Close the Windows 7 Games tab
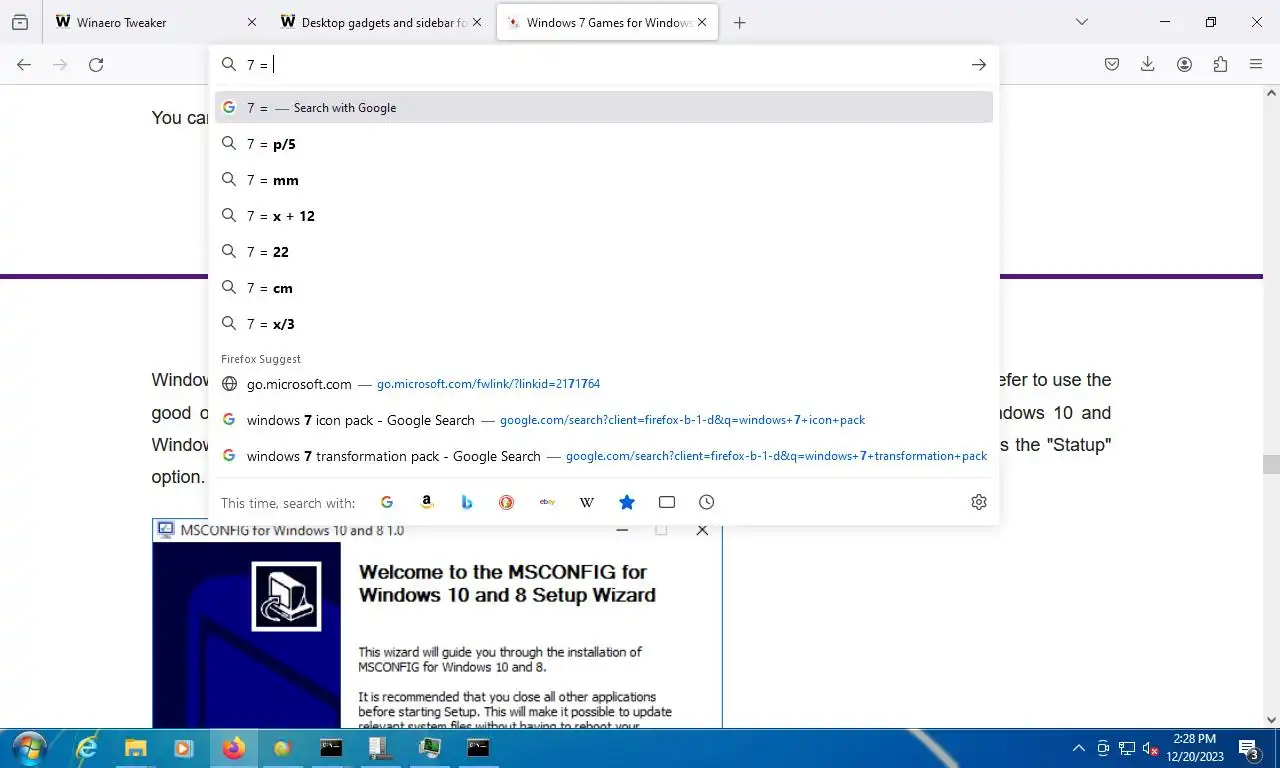Screen dimensions: 1280x768 (x=702, y=22)
